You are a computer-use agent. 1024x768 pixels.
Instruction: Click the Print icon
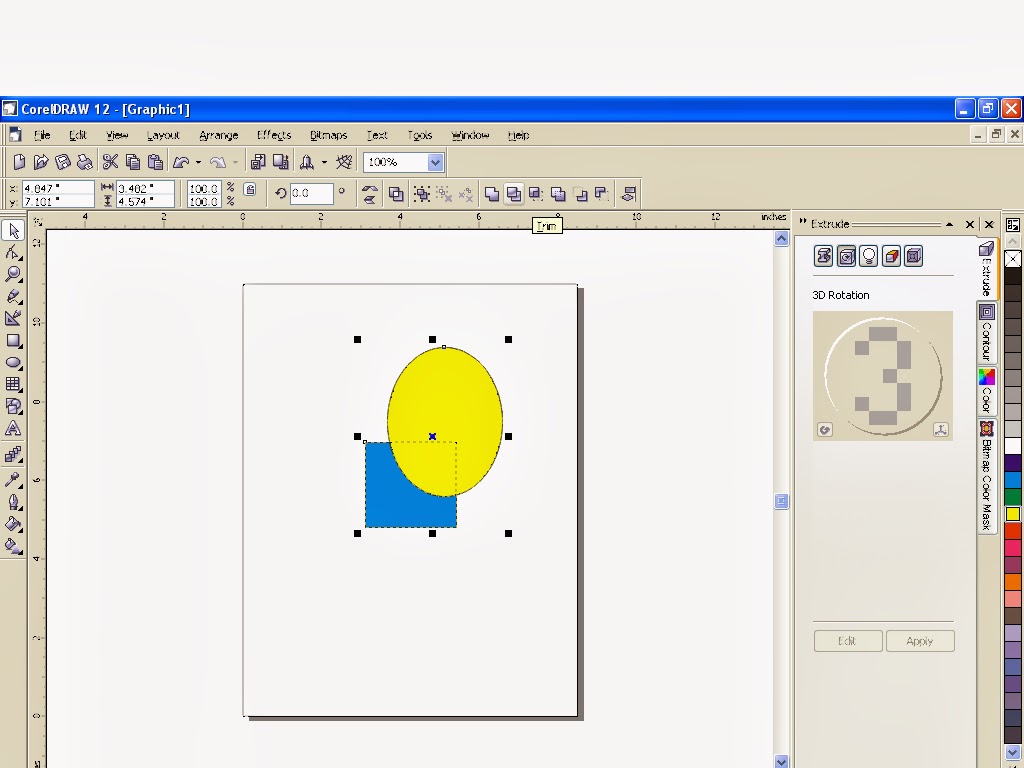coord(84,162)
